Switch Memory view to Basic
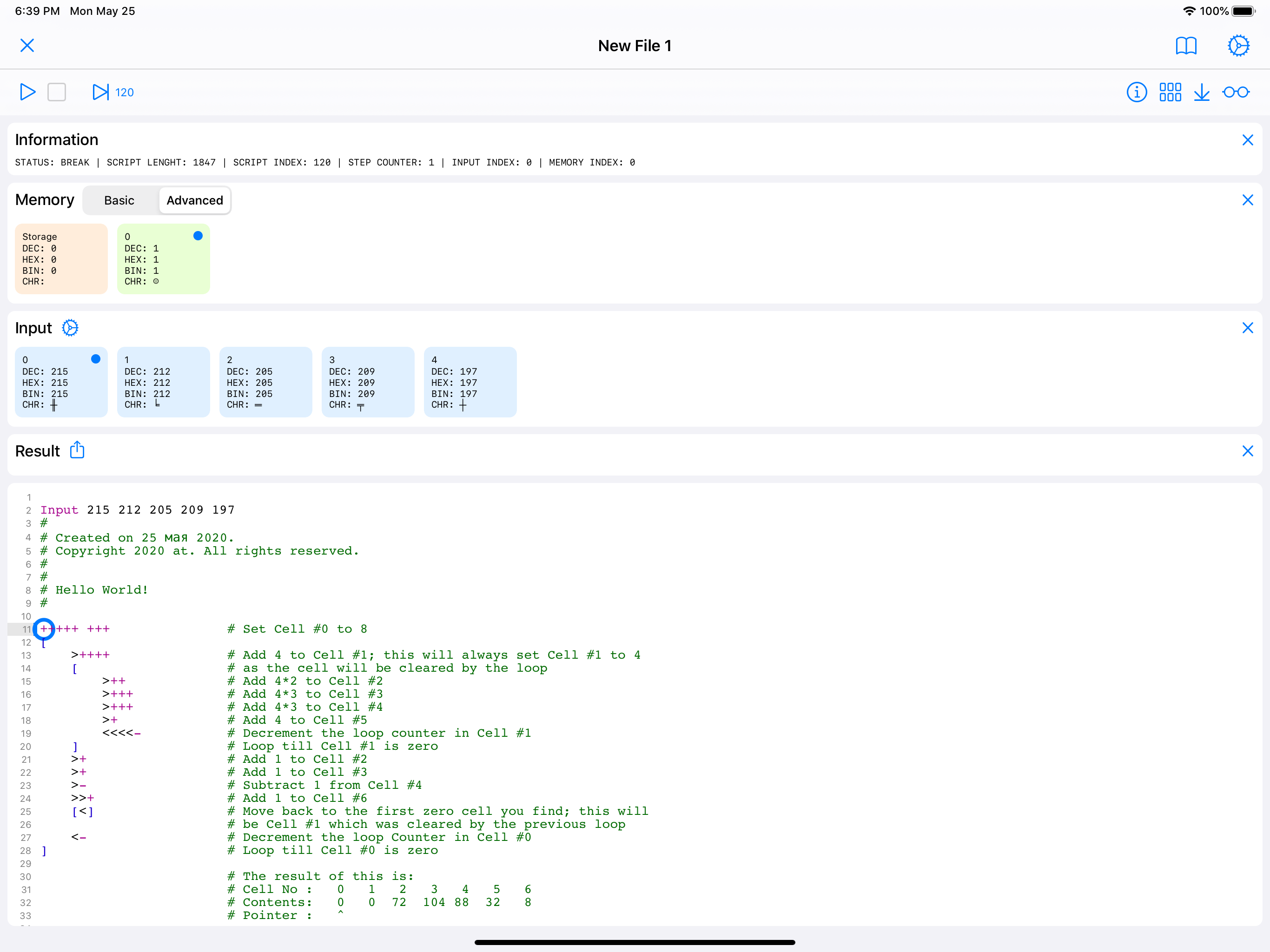1270x952 pixels. coord(119,200)
